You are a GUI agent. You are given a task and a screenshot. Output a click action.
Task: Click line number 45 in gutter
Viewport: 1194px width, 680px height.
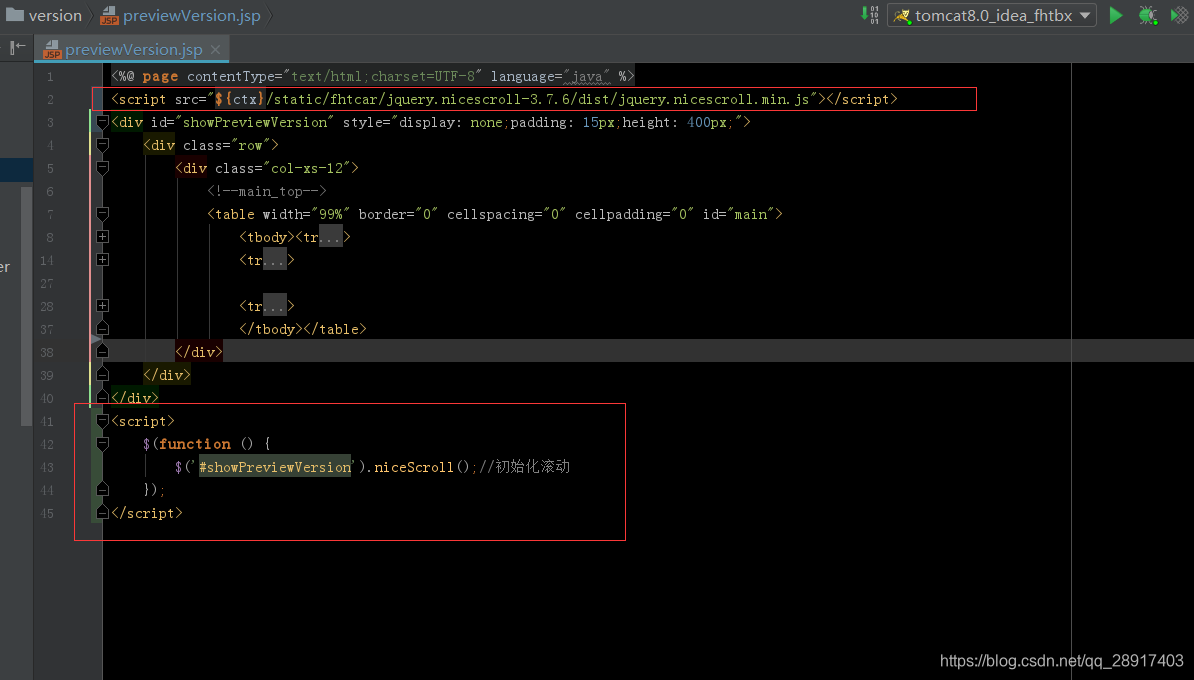click(x=47, y=513)
